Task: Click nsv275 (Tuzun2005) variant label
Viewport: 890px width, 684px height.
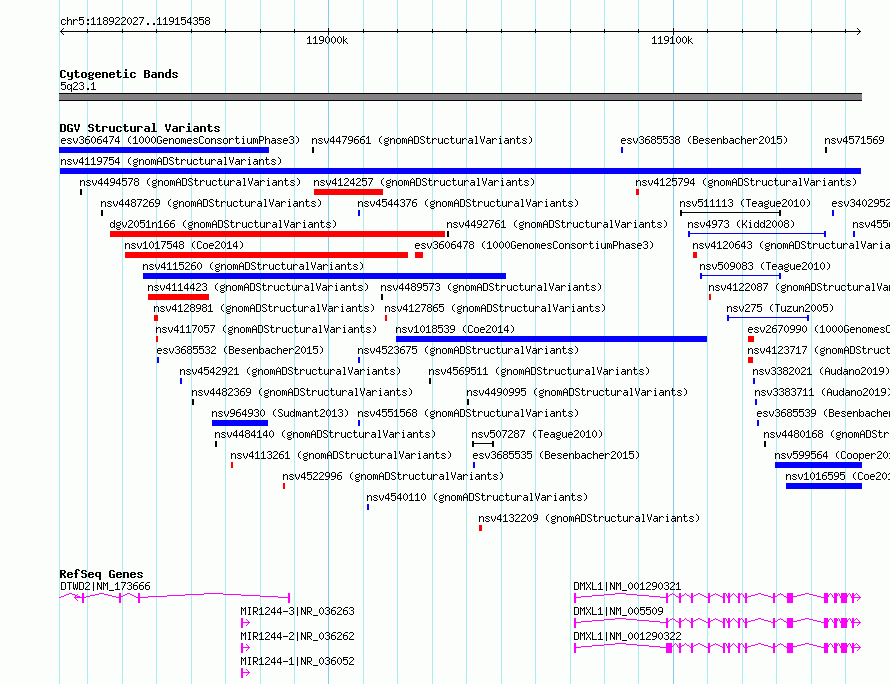Action: tap(780, 308)
